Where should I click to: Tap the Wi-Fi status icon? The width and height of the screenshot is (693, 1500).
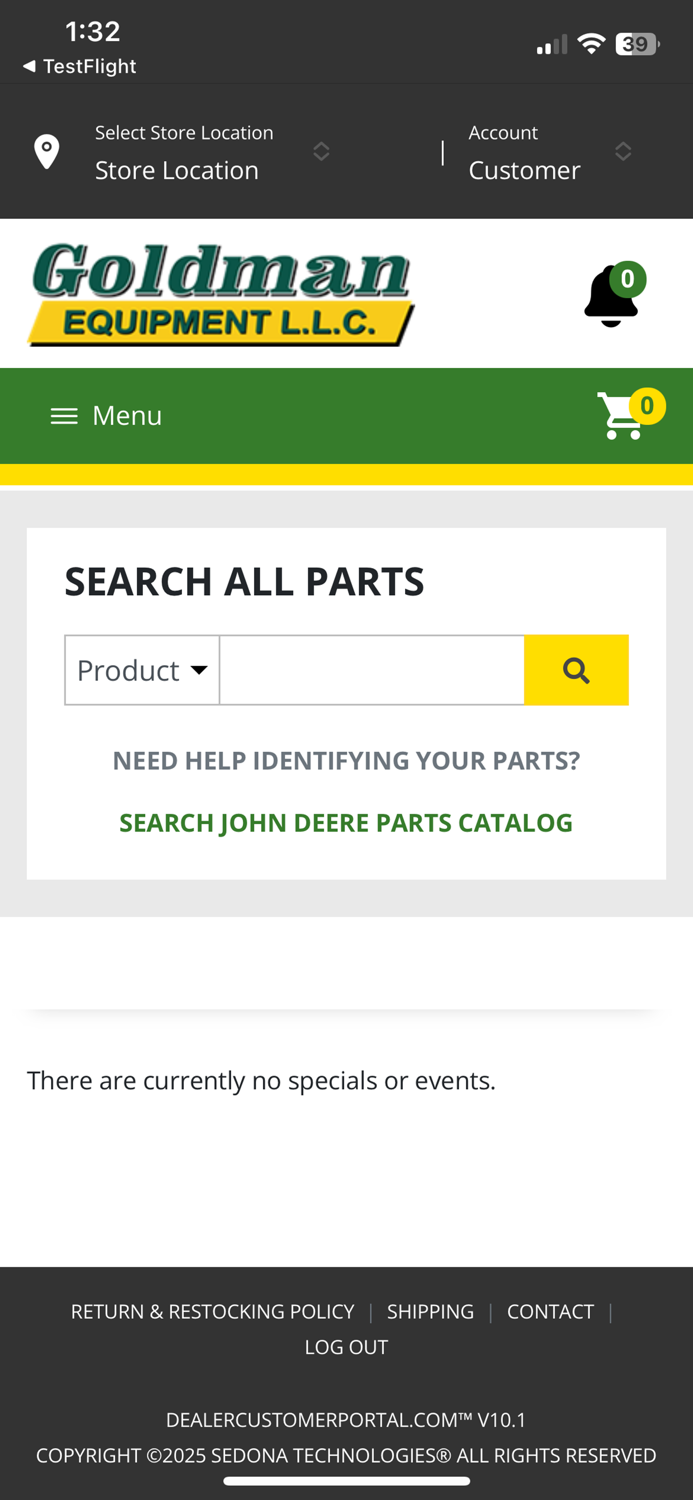[x=591, y=44]
